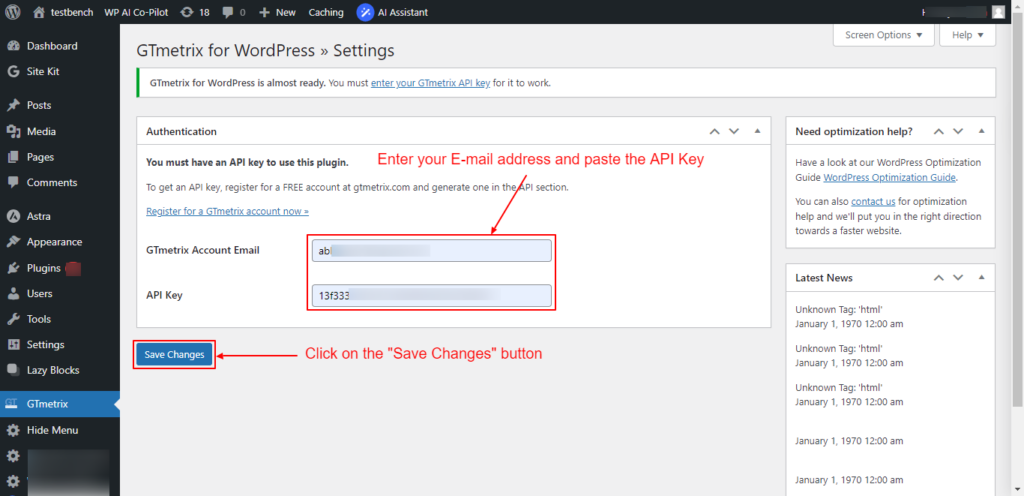Open WP AI Co-Pilot in admin bar
Screen dimensions: 1024x496
point(136,12)
